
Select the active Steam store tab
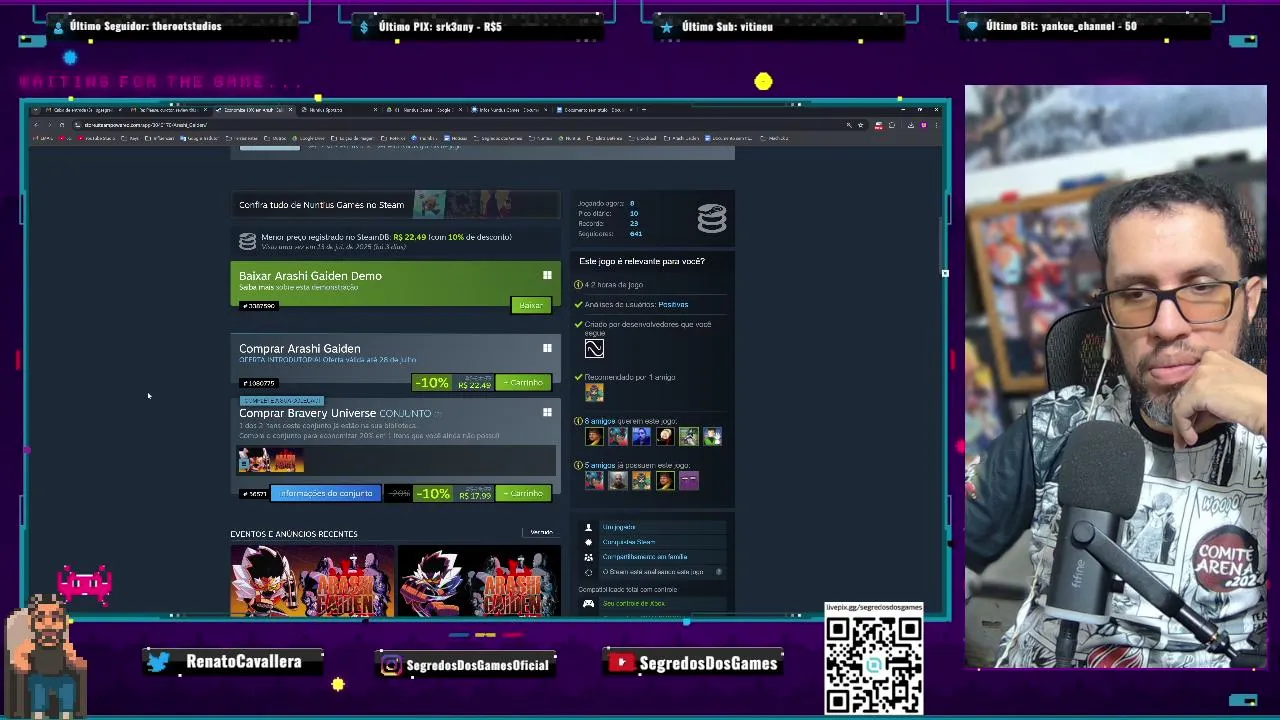[254, 109]
